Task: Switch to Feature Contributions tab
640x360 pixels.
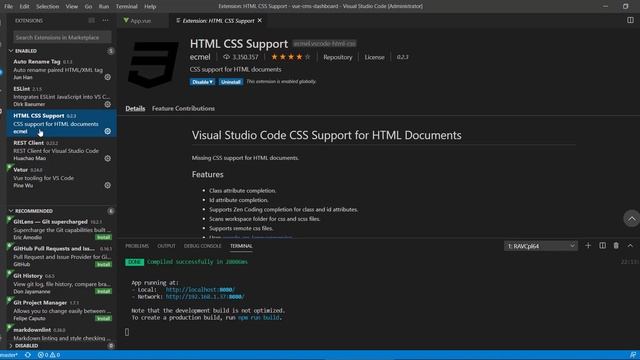Action: tap(183, 108)
